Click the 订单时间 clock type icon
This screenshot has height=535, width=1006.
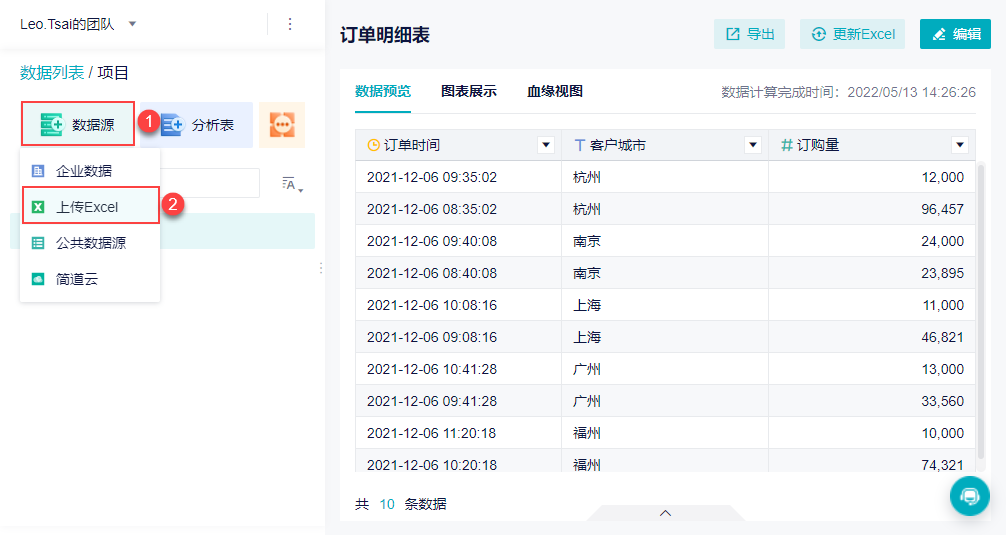pos(374,145)
